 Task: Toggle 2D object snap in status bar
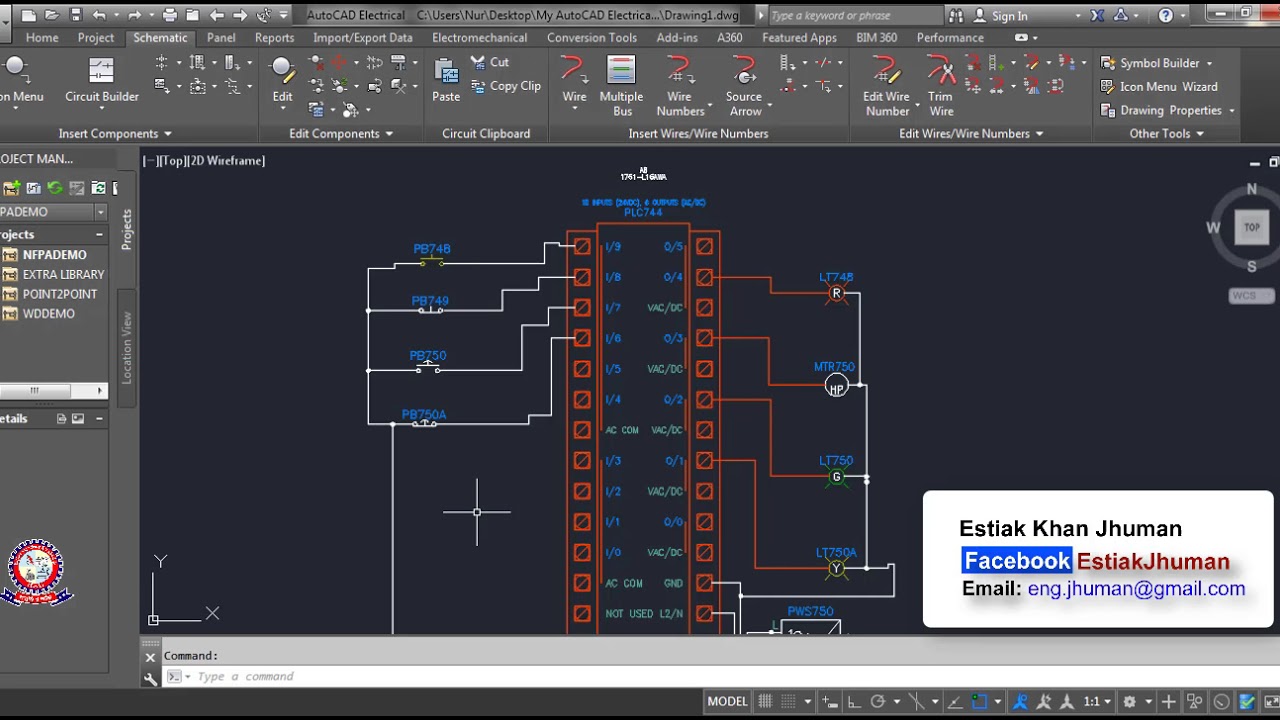[x=979, y=702]
